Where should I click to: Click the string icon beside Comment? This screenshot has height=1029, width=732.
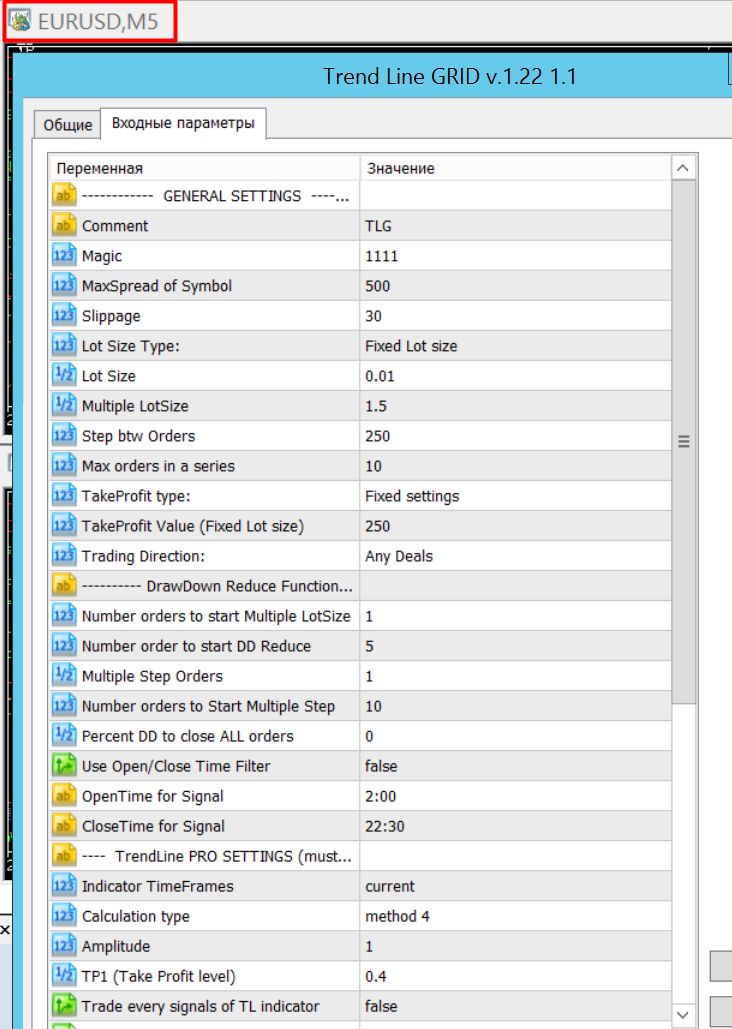(64, 225)
